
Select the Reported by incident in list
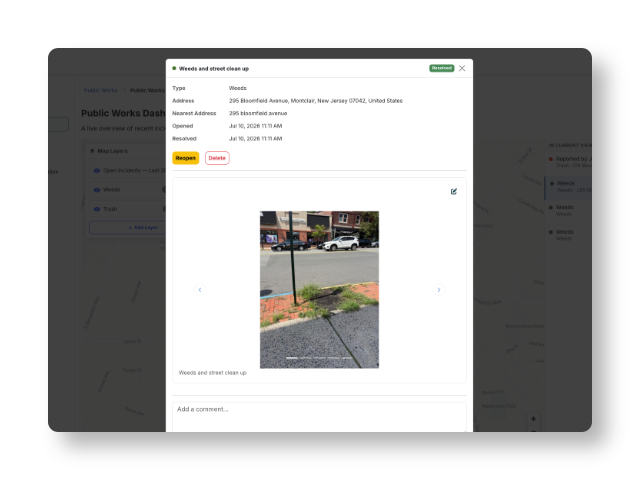click(570, 162)
